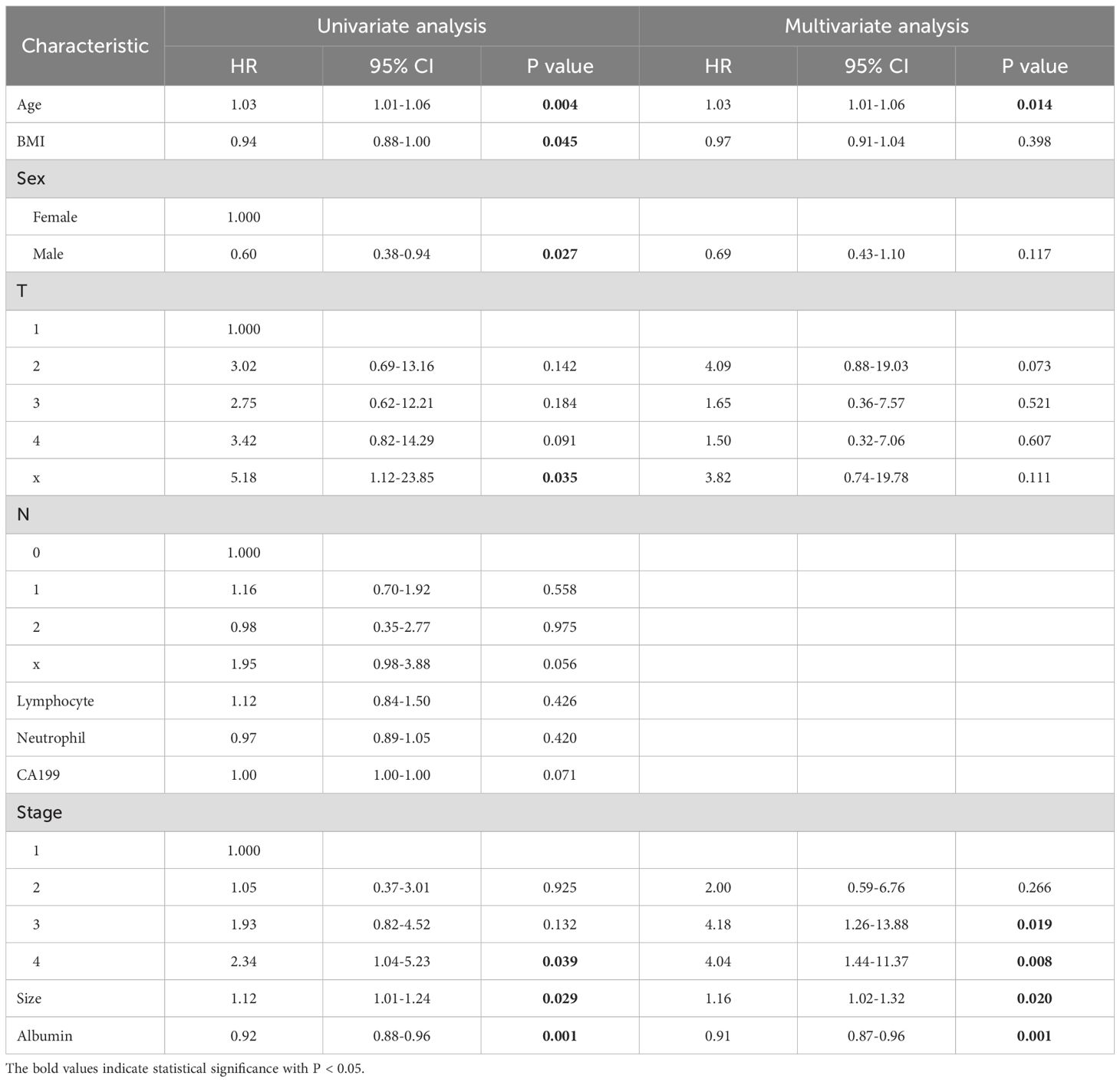Click the bold values footnote text

pos(185,1068)
